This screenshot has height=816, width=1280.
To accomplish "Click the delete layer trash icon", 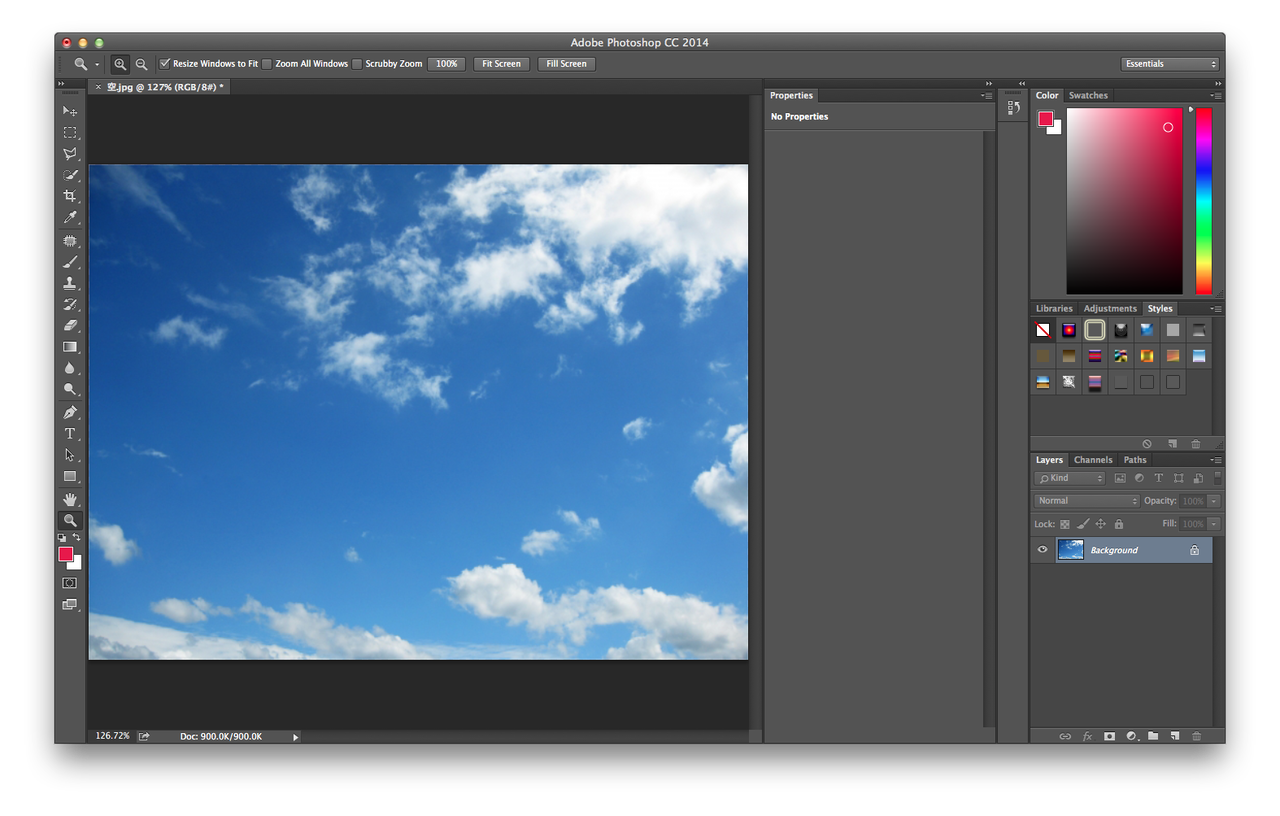I will tap(1196, 736).
